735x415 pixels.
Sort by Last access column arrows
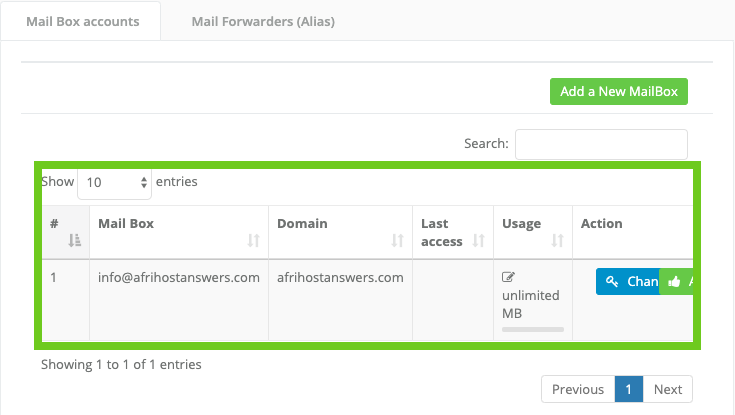tap(478, 240)
